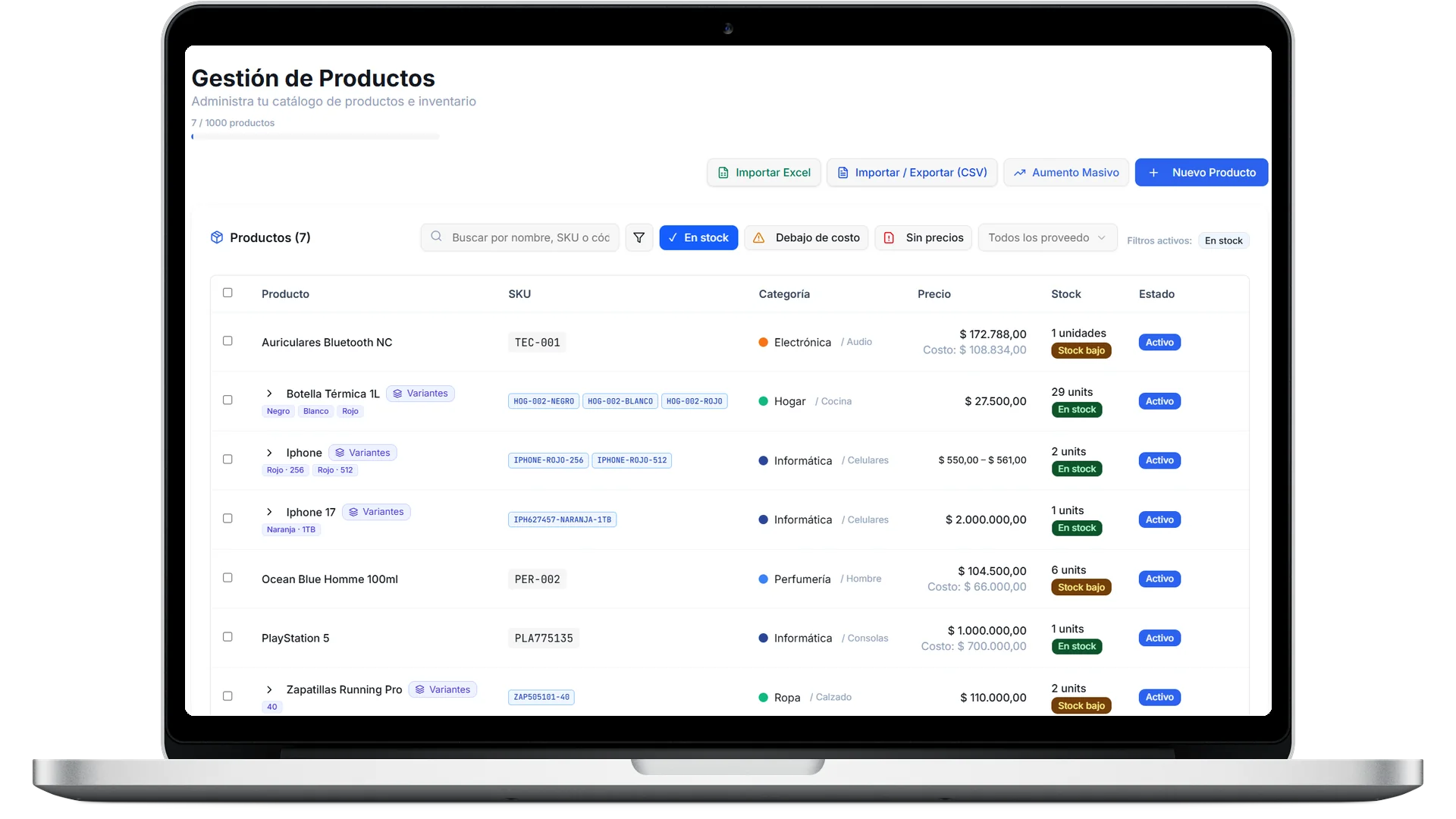
Task: Sort by the Stock column header
Action: 1065,294
